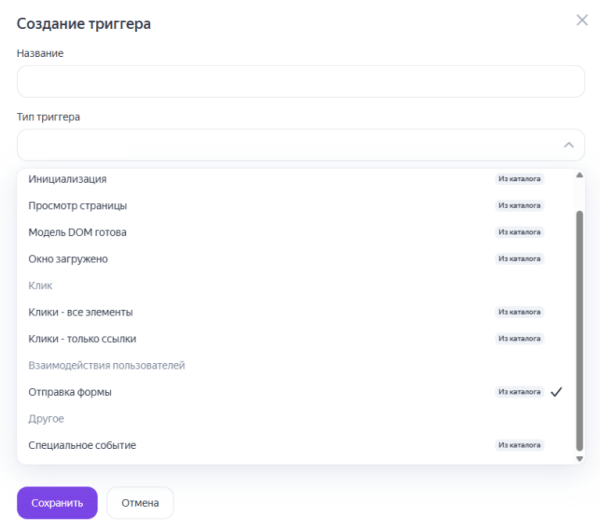Select Клики - только ссылки option

[82, 339]
